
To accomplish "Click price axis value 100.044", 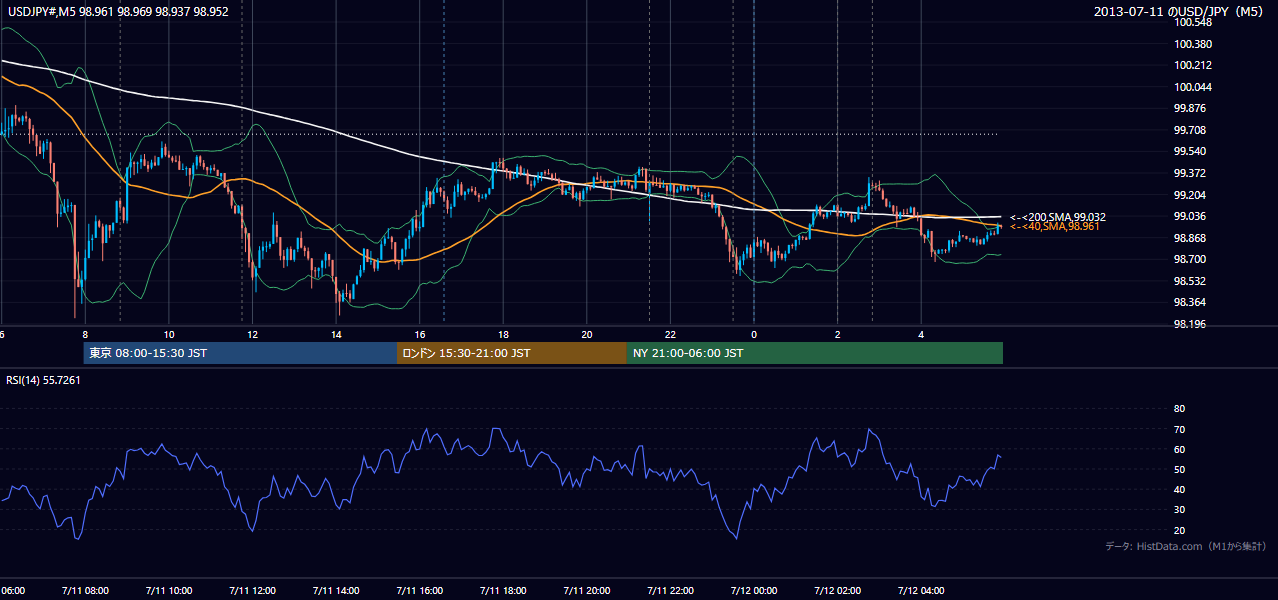I will pyautogui.click(x=1193, y=87).
